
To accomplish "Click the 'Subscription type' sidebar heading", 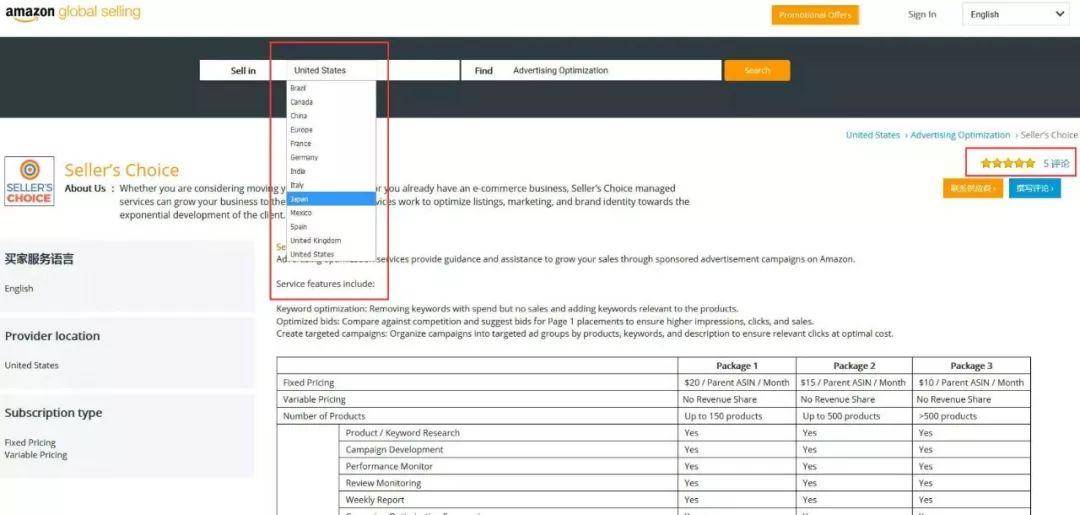I will tap(53, 412).
